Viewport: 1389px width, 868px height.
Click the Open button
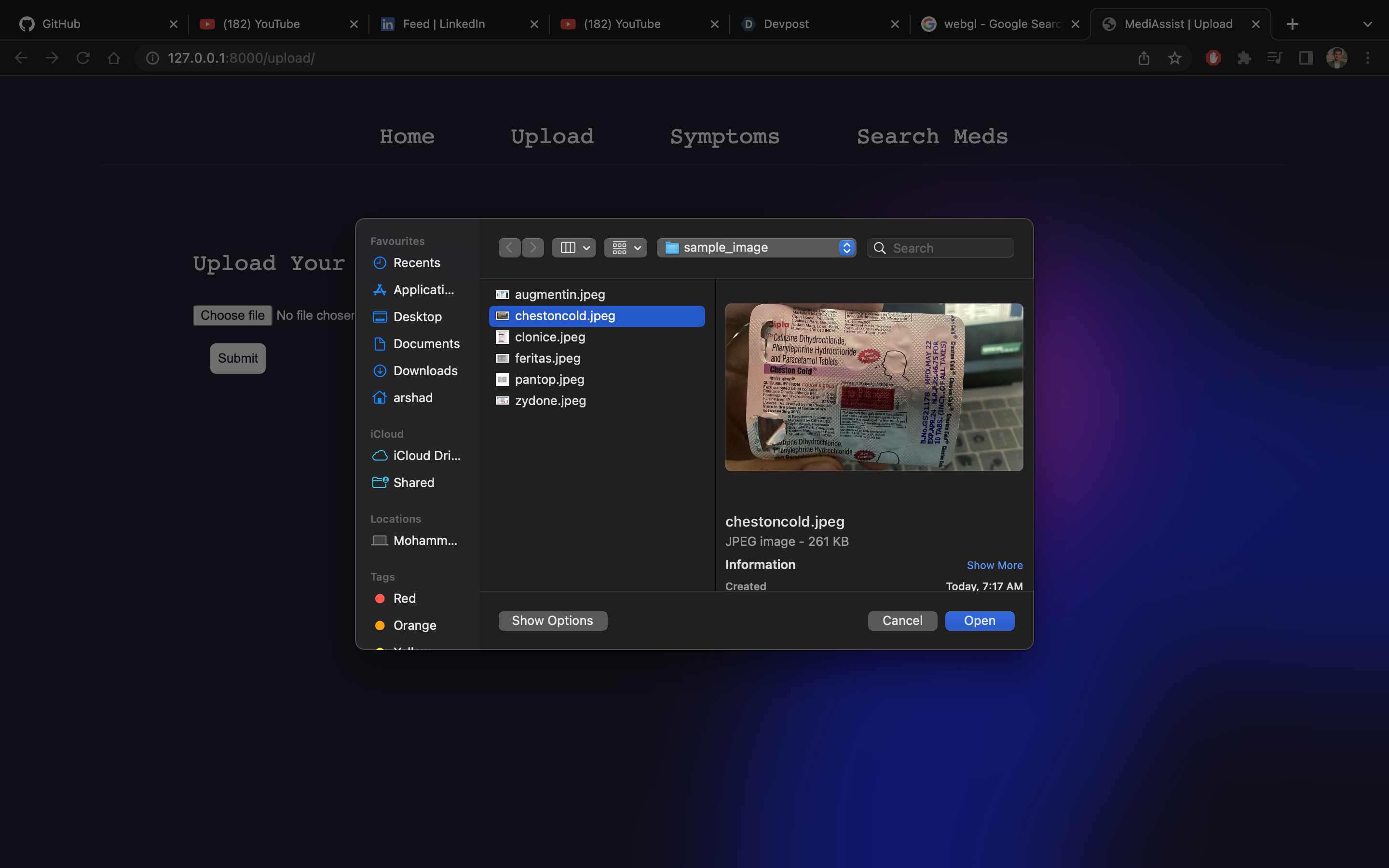(x=979, y=621)
